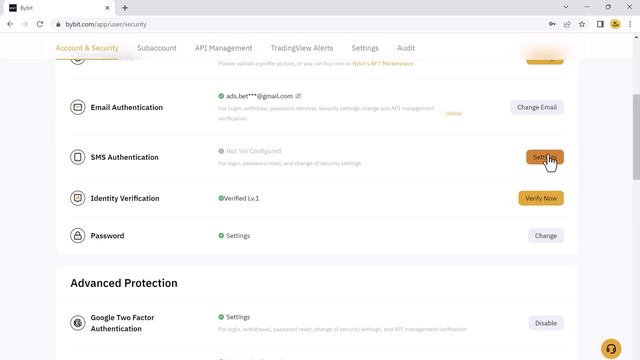640x360 pixels.
Task: Go to the TradingView Alerts tab
Action: click(302, 48)
